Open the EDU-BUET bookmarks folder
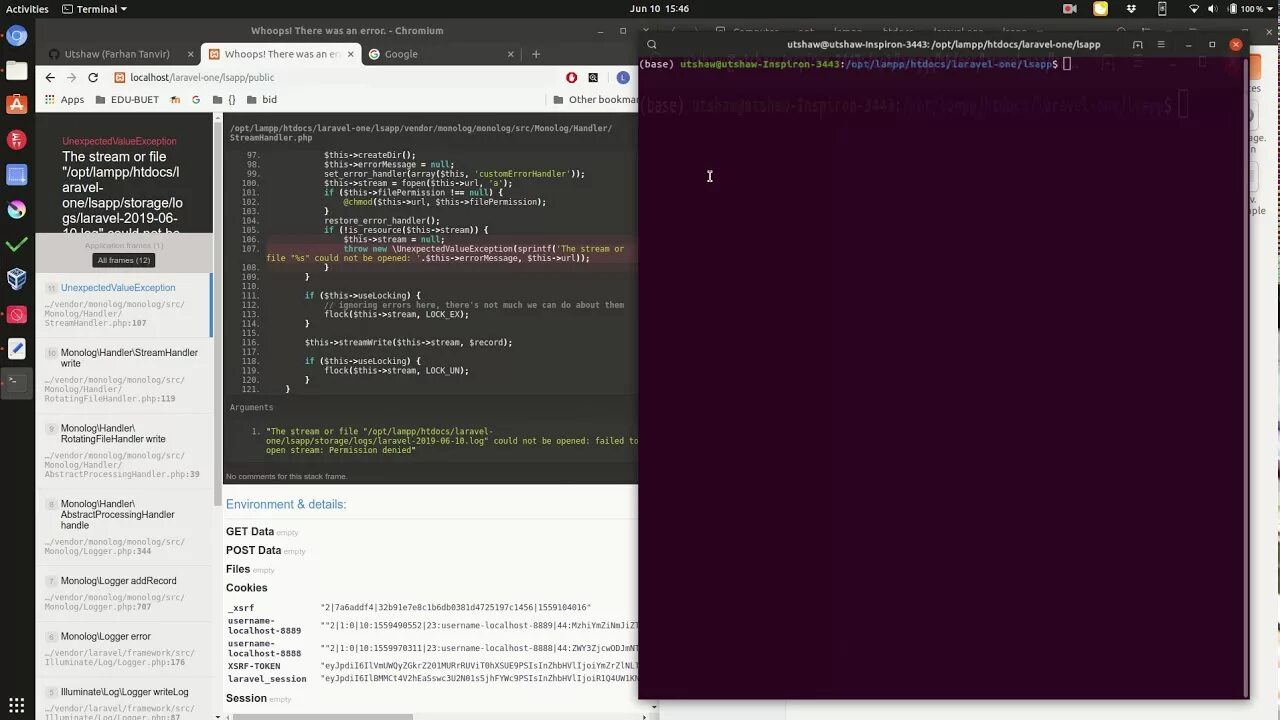This screenshot has height=720, width=1280. [127, 100]
